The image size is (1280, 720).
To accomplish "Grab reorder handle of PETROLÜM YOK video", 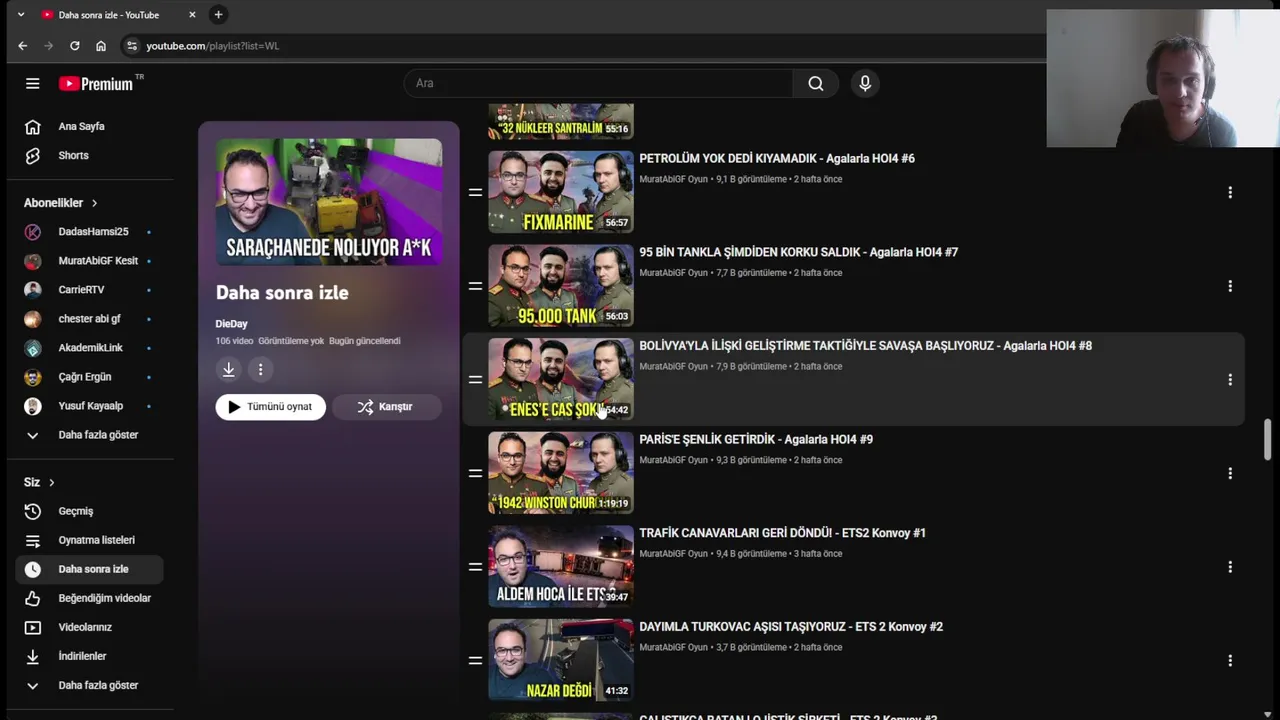I will (x=475, y=192).
